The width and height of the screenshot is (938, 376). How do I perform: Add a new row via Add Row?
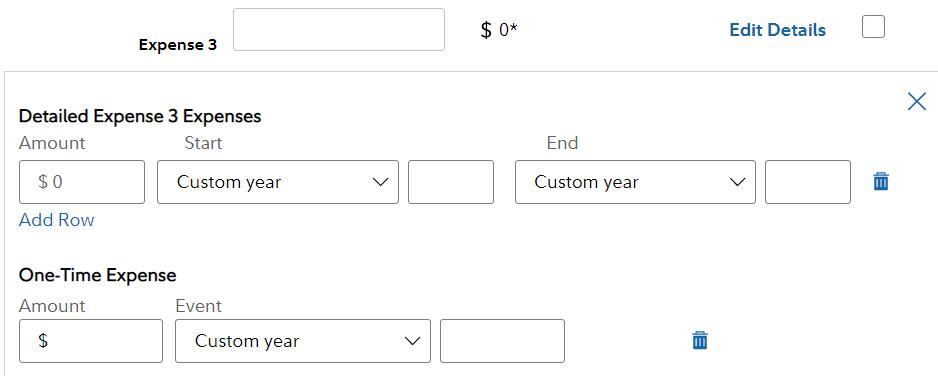[57, 220]
